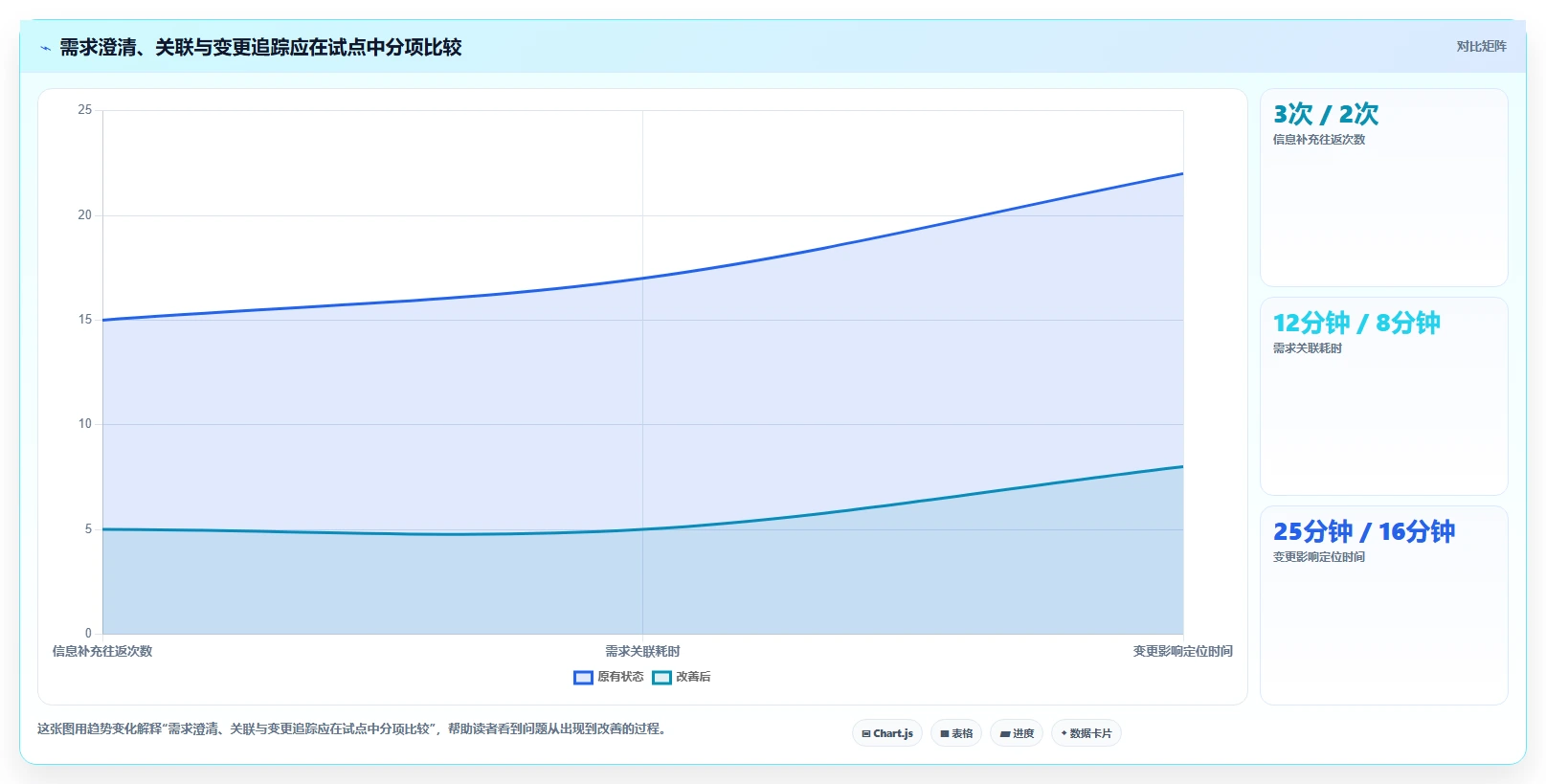Click the 25分钟 / 16分钟 metric value
This screenshot has height=784, width=1546.
[1364, 531]
